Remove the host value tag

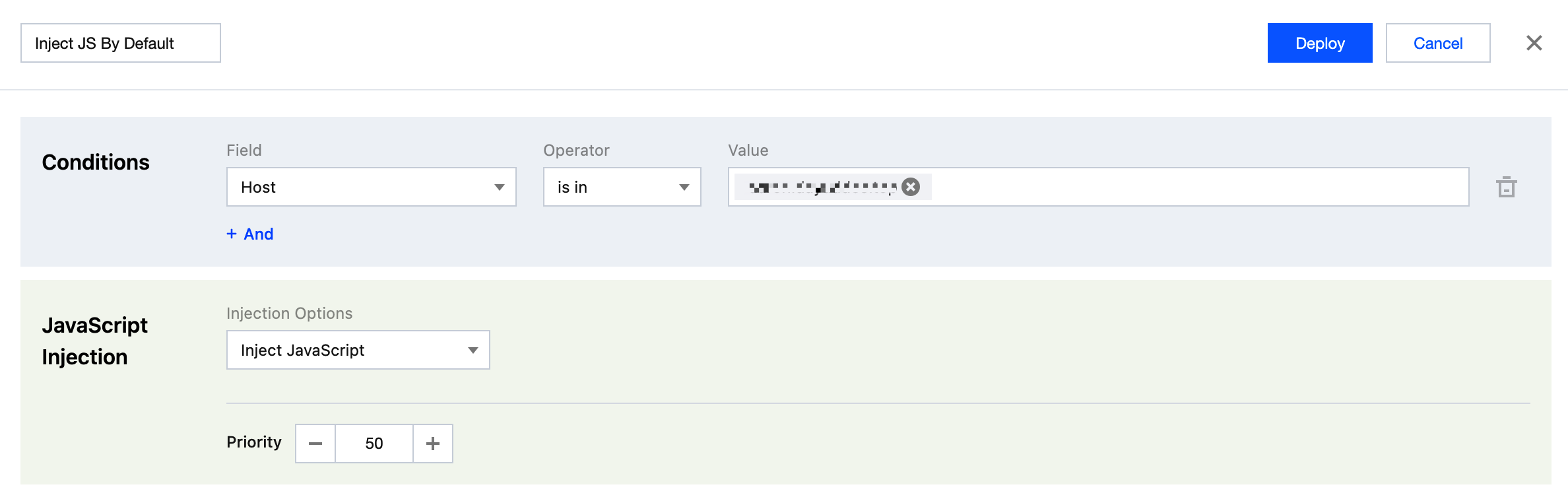(911, 187)
